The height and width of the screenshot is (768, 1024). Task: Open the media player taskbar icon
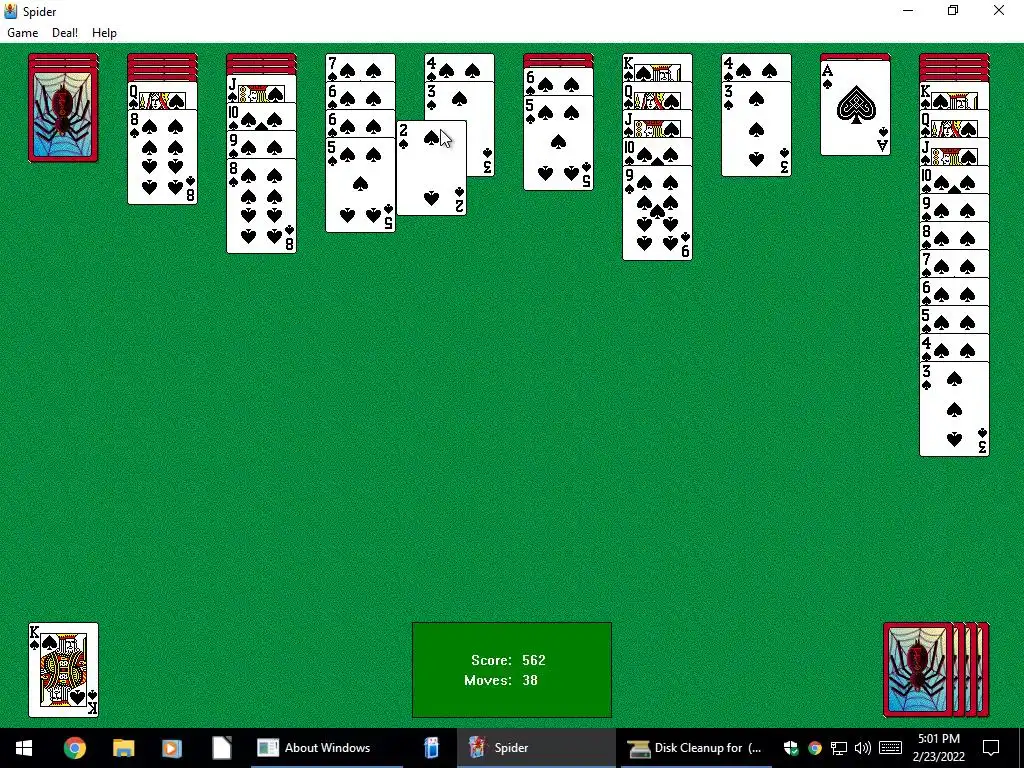pos(172,748)
